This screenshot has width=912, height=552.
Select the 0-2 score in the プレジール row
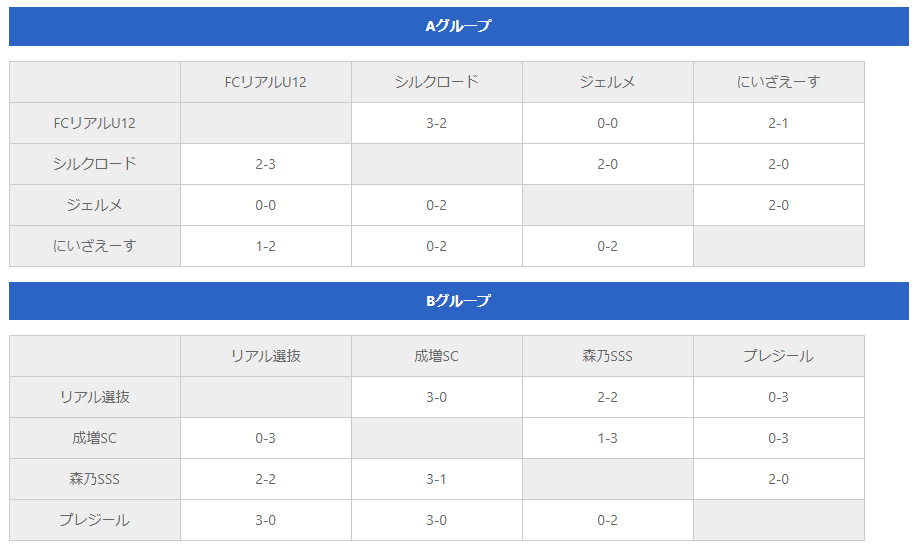pyautogui.click(x=608, y=520)
